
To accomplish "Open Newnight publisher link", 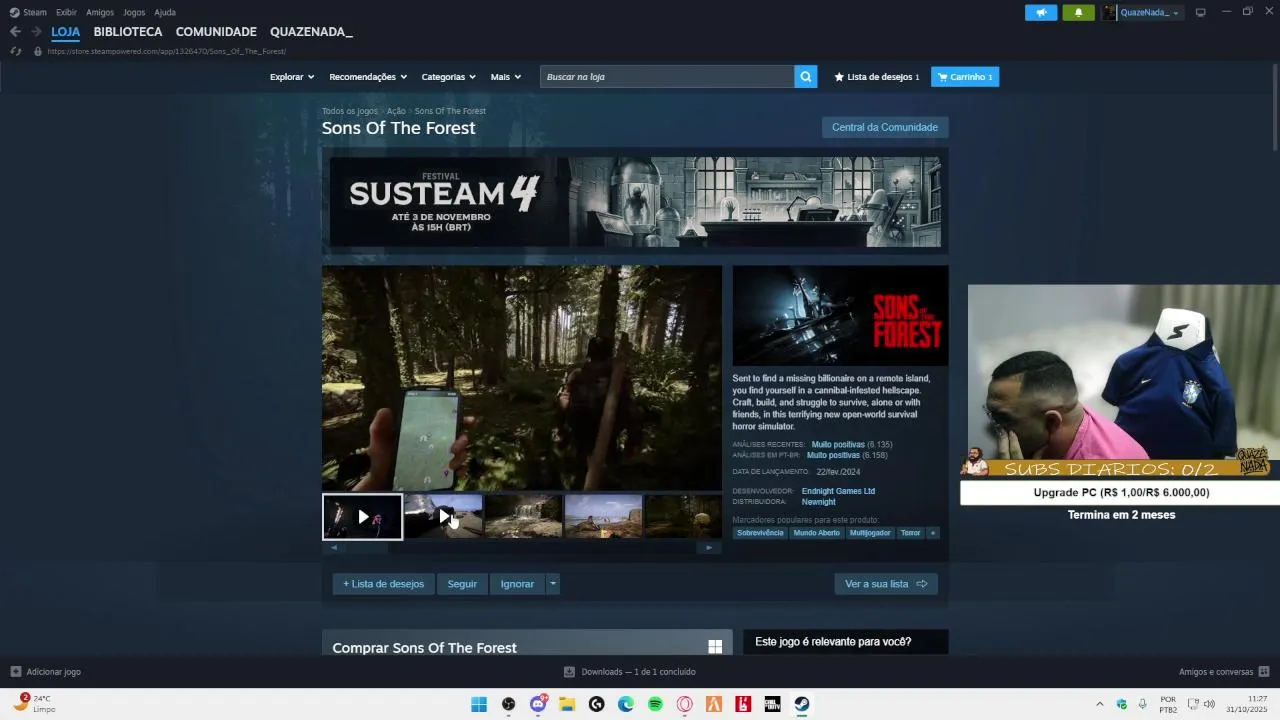I will coord(818,502).
